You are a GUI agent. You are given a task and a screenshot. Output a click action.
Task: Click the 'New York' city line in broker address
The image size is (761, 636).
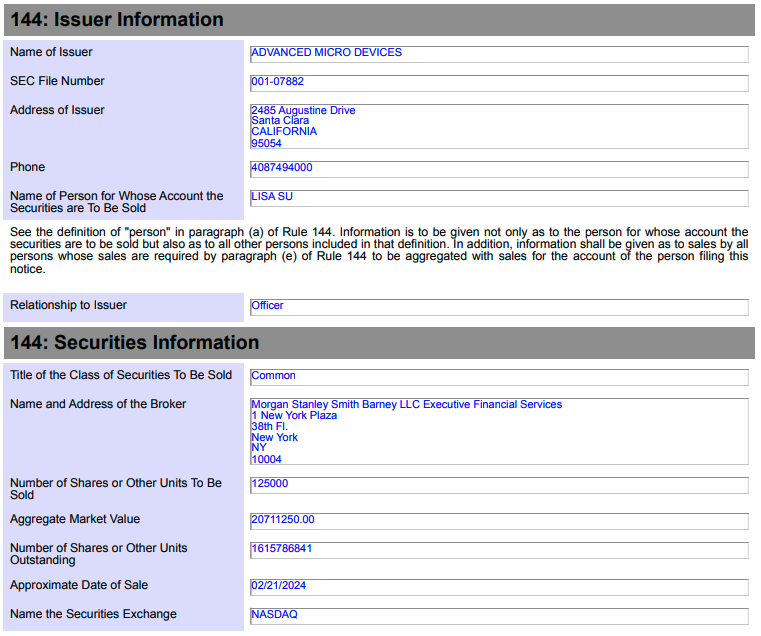point(275,437)
